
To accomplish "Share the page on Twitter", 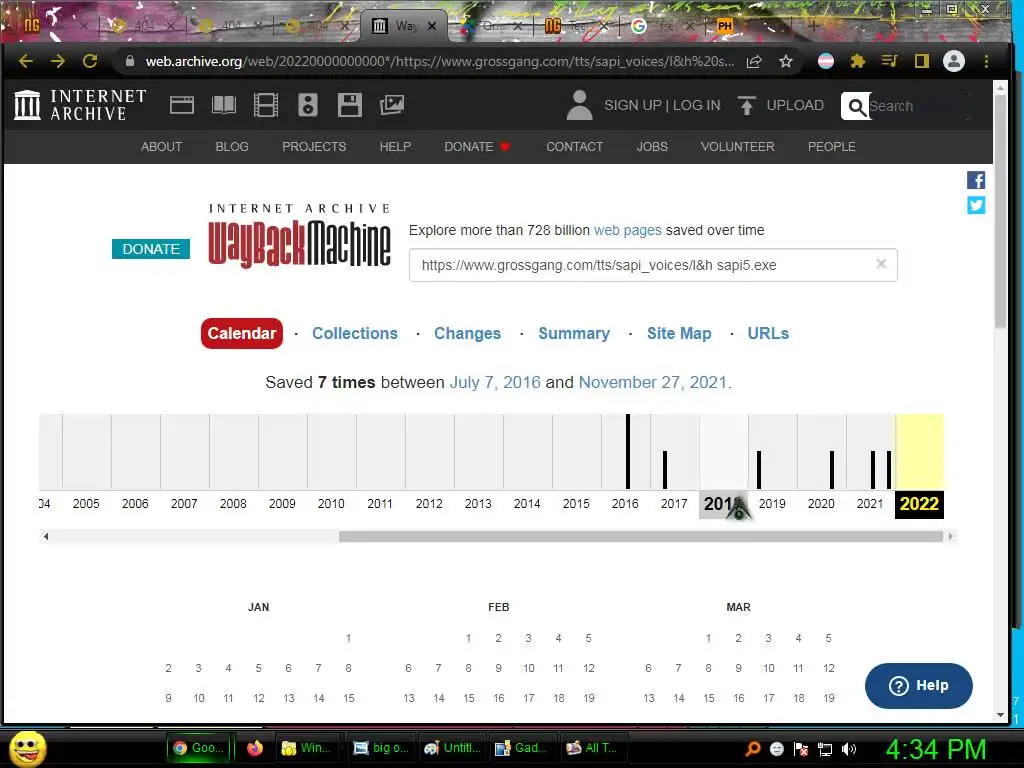I will coord(976,205).
